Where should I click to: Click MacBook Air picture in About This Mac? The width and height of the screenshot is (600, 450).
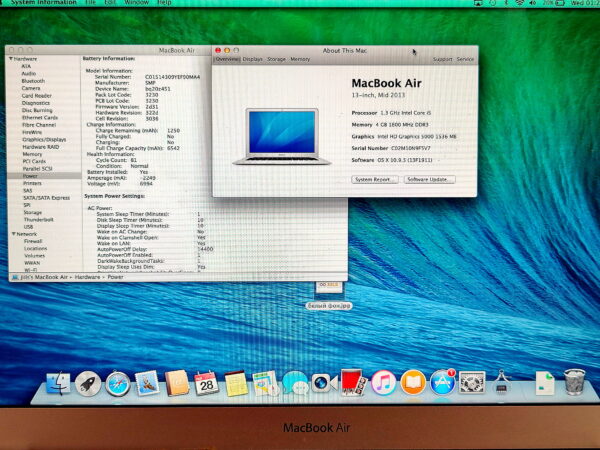pyautogui.click(x=282, y=137)
